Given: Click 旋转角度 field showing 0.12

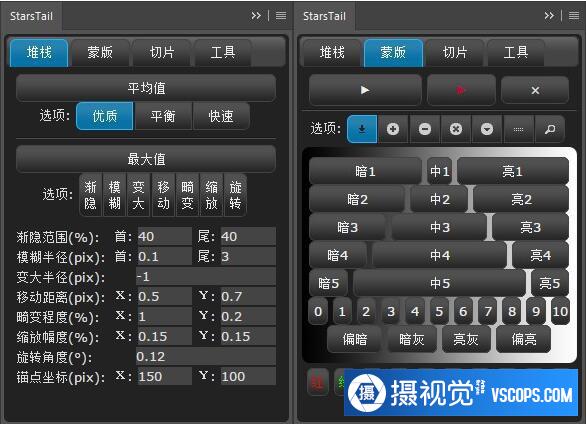Looking at the screenshot, I should point(206,356).
